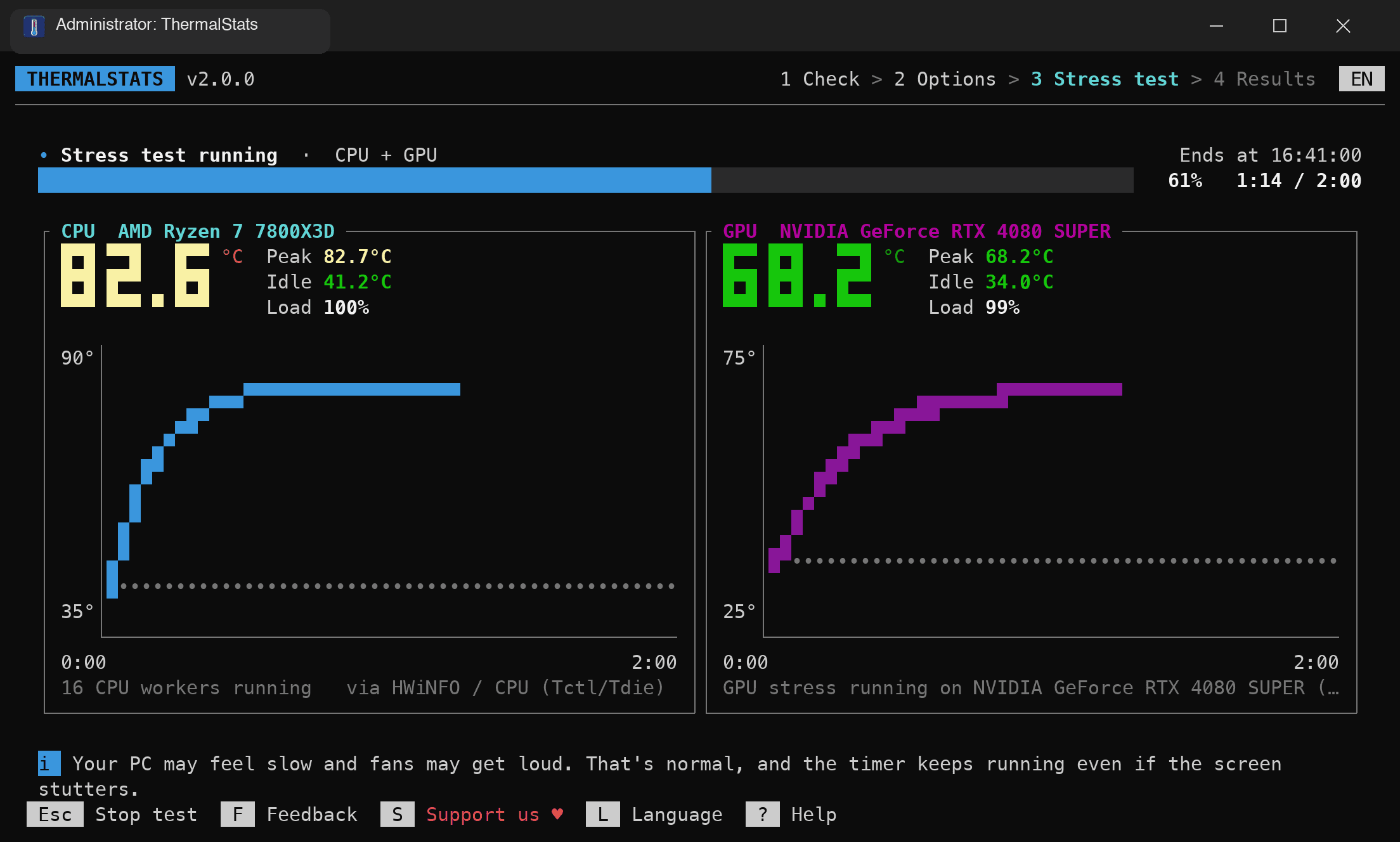The image size is (1400, 842).
Task: Open Help from the footer
Action: [814, 814]
